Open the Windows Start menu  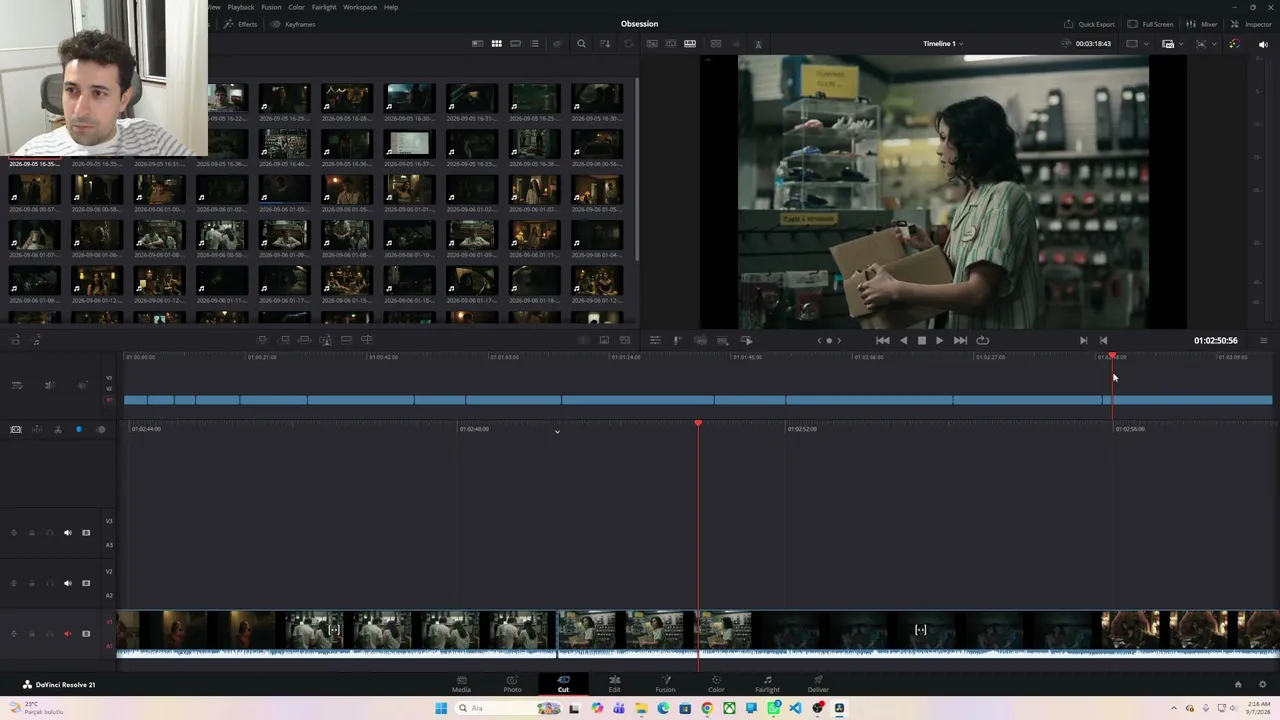(x=441, y=708)
